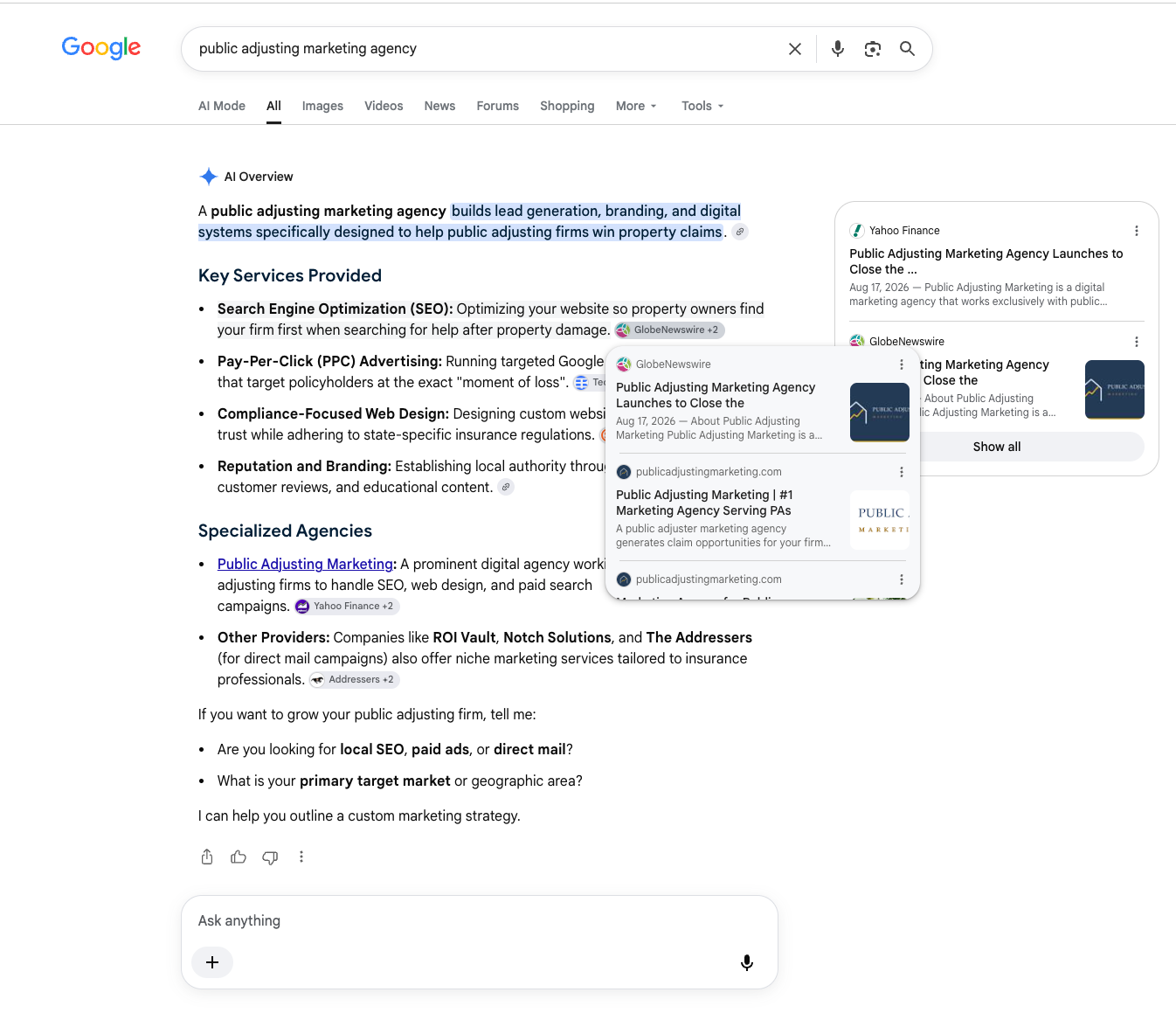Open the three-dot menu on the sidebar GlobeNewswire card

pos(1137,342)
